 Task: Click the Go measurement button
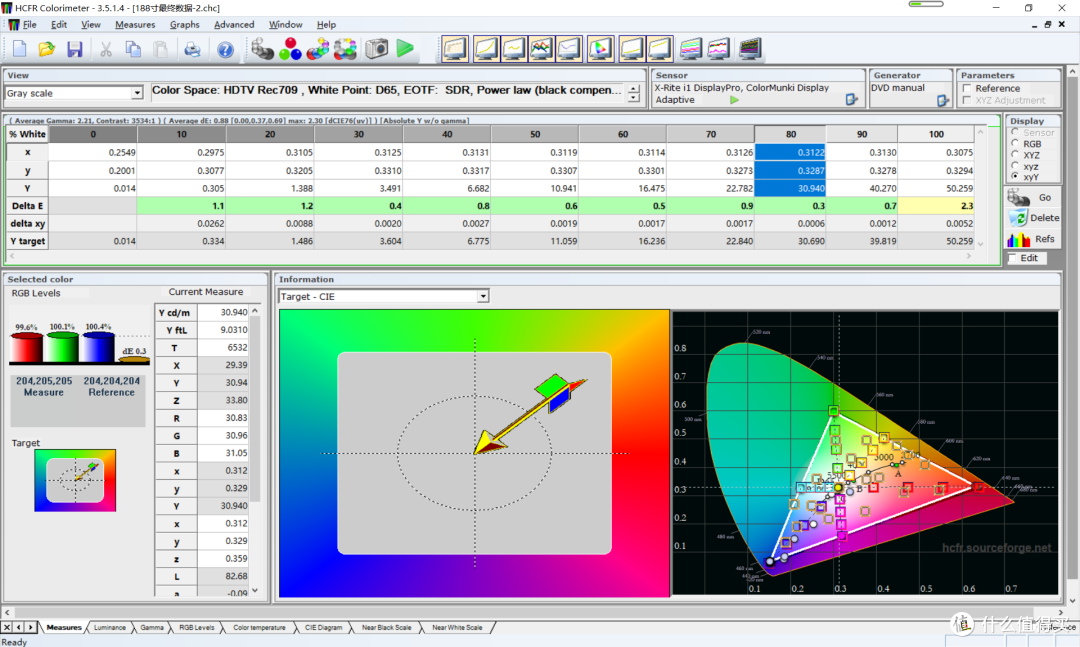click(1034, 198)
